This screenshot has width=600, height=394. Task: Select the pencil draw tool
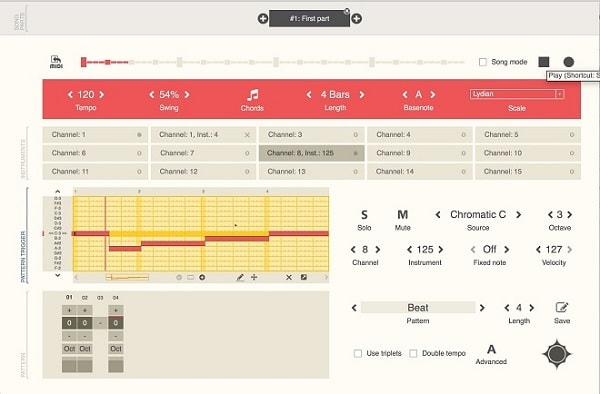pyautogui.click(x=240, y=277)
